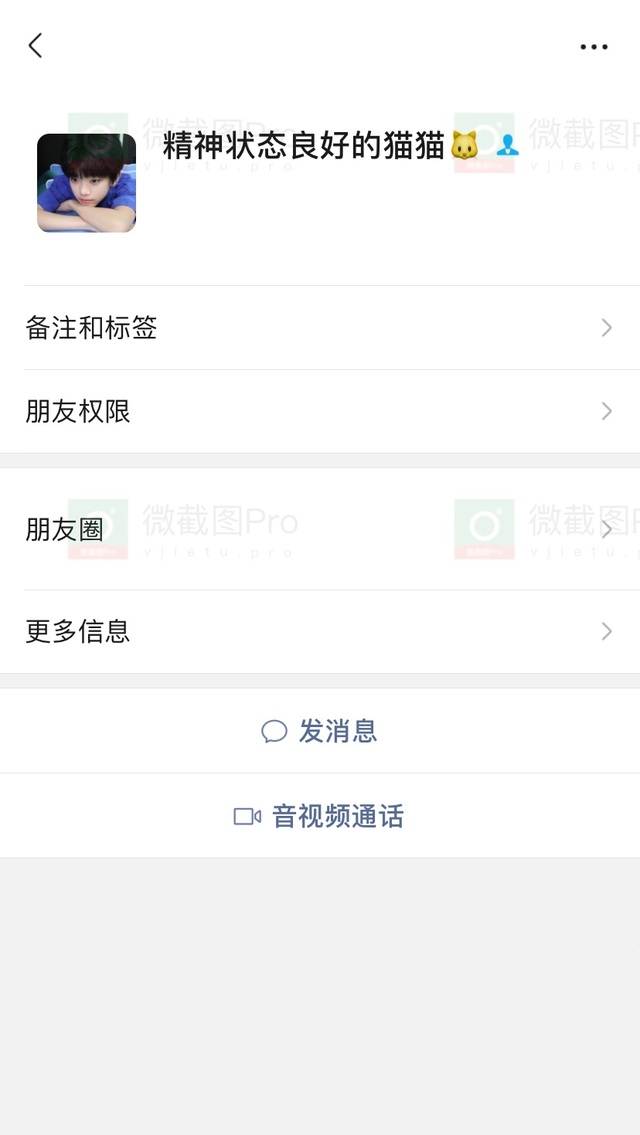Tap the 发消息 button text
This screenshot has height=1135, width=640.
[x=338, y=731]
